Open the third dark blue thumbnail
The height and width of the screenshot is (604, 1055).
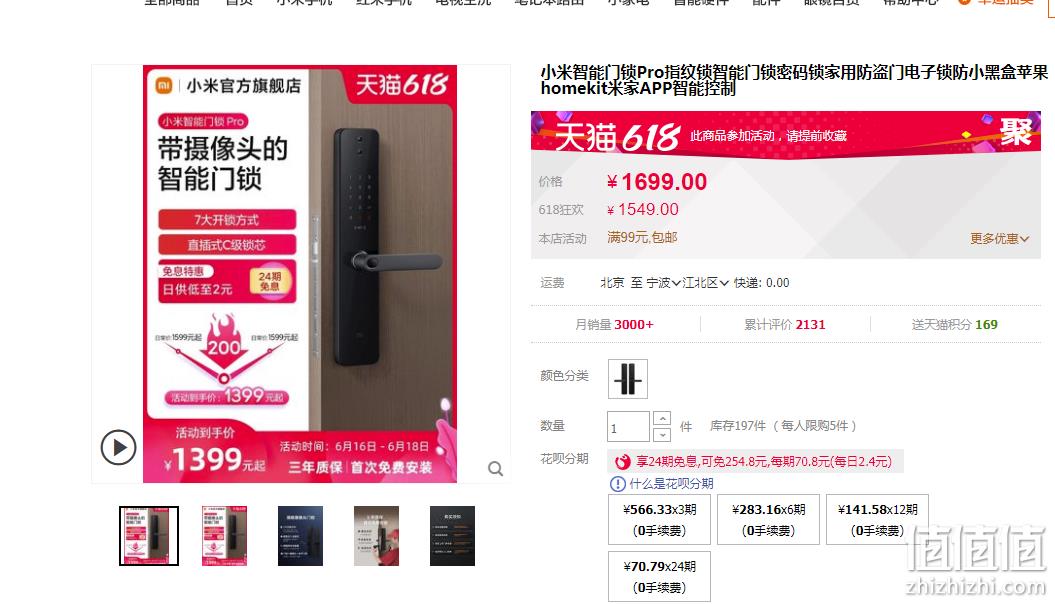coord(300,536)
